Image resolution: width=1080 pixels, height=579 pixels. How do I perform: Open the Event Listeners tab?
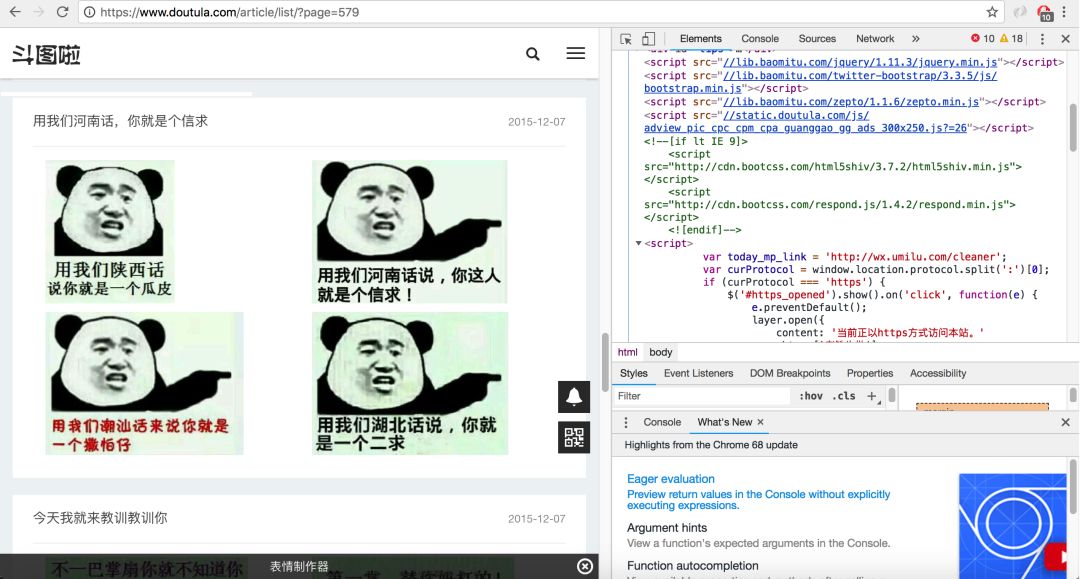point(698,373)
